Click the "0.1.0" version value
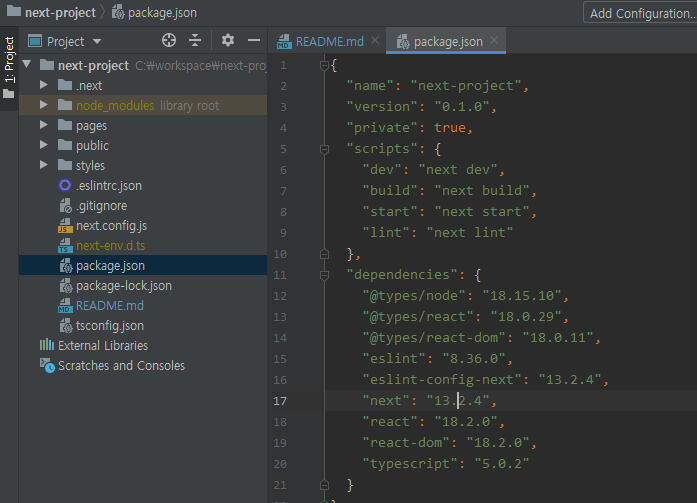Screen dimensions: 697x503 tap(462, 107)
